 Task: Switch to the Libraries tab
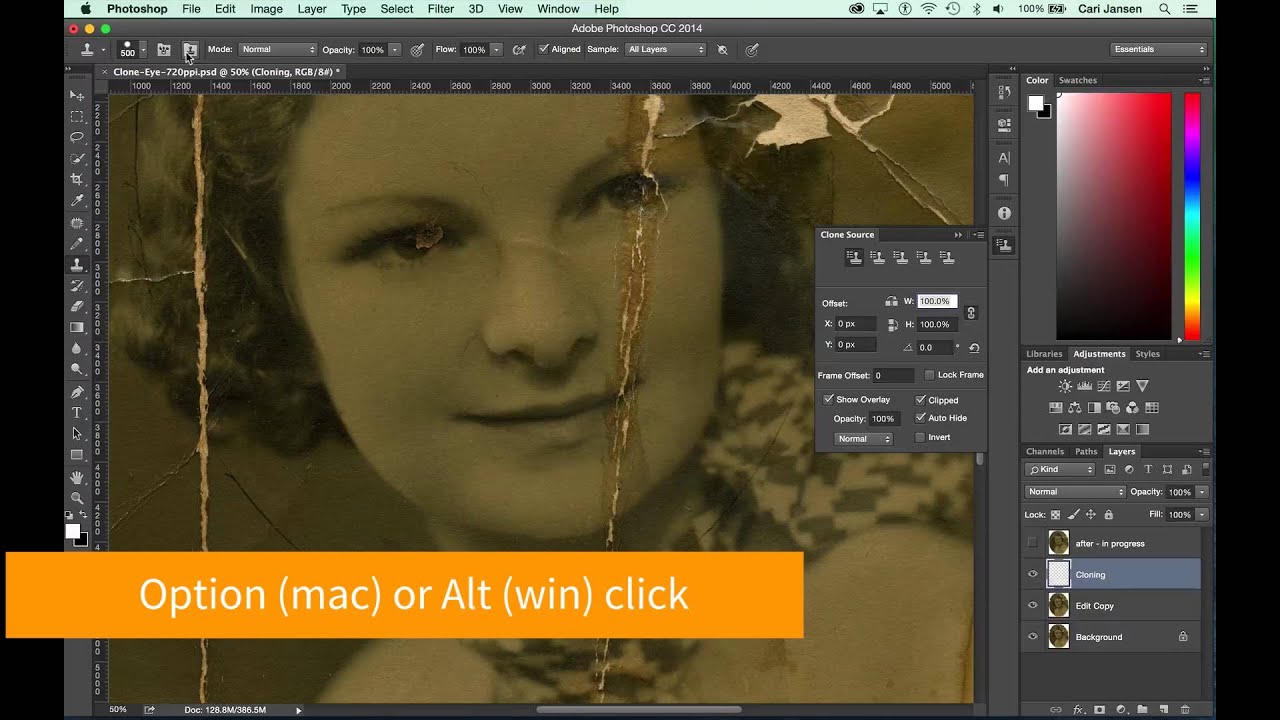click(1044, 354)
